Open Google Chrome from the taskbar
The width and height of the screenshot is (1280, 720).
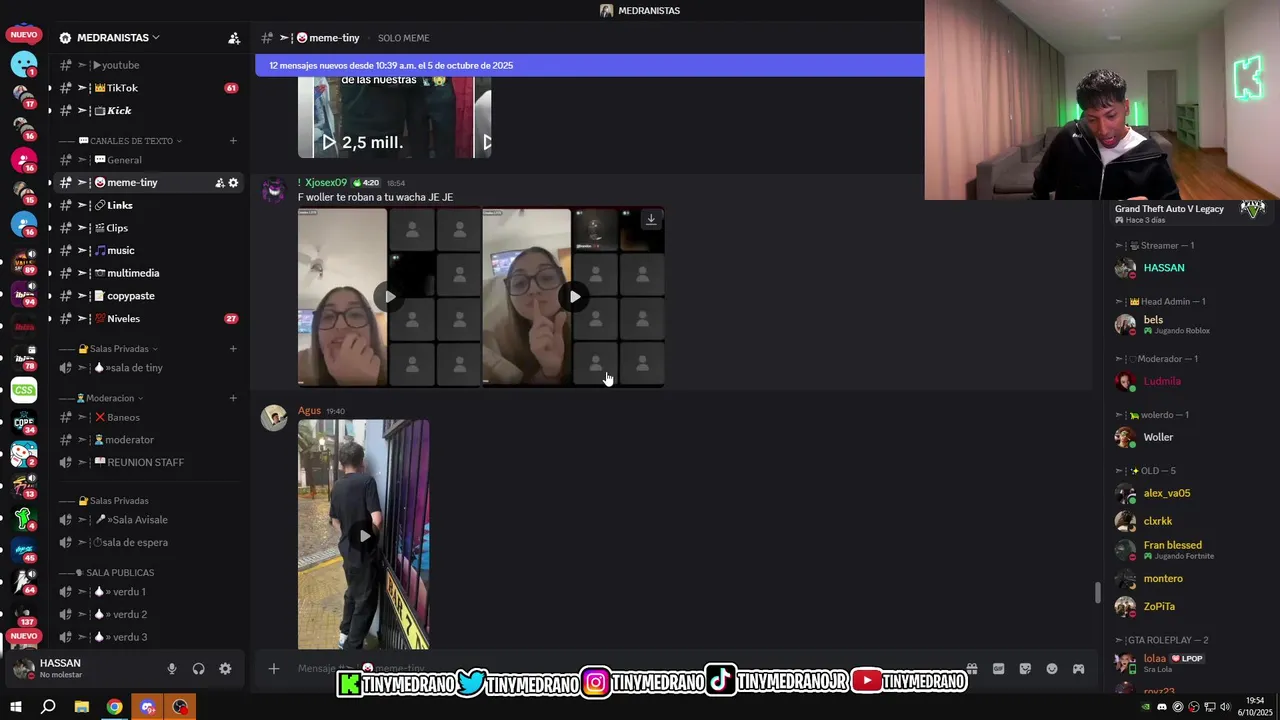(x=115, y=707)
